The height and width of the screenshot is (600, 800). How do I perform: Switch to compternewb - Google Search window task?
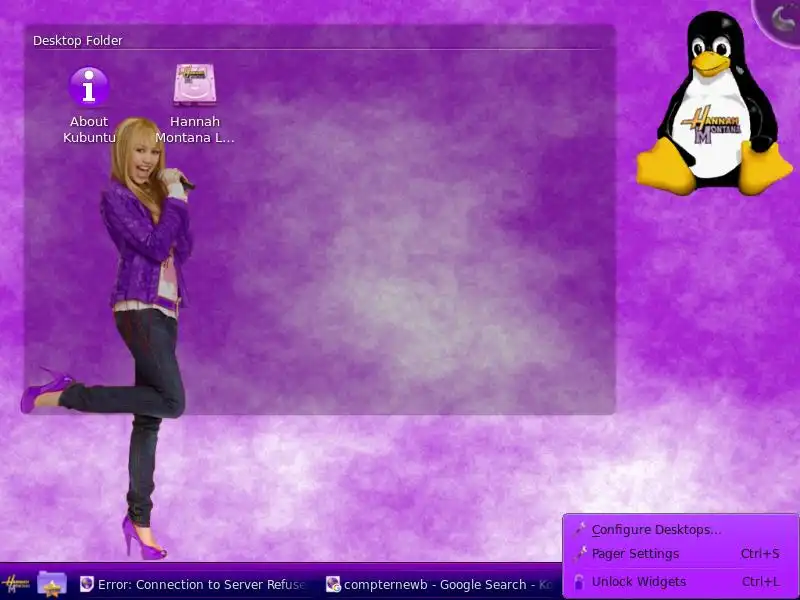tap(440, 584)
